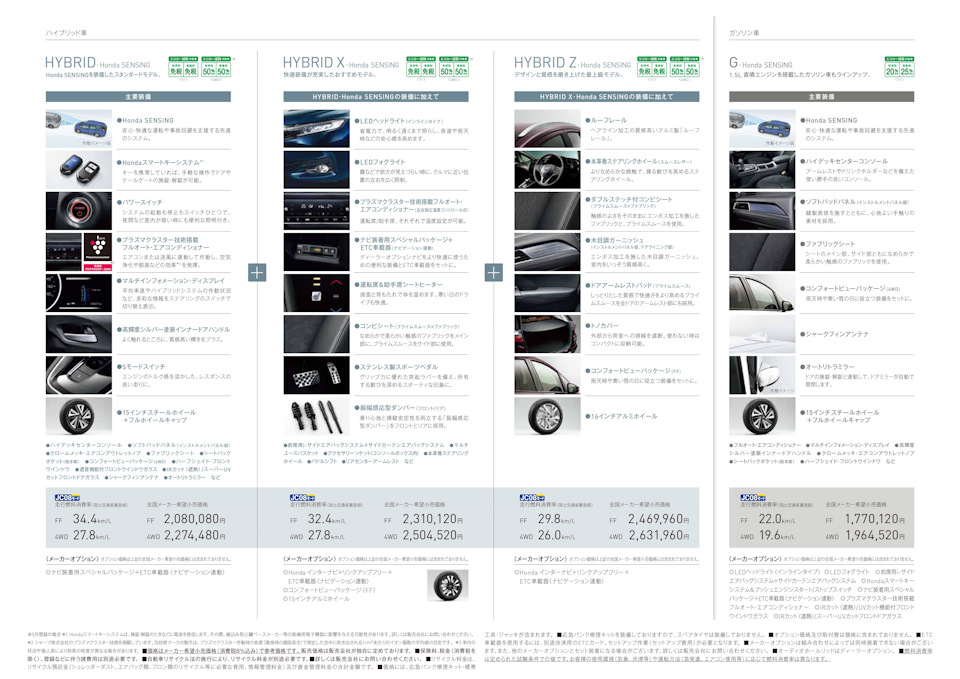
Task: Open the 16-inch aluminum wheel photo
Action: [x=547, y=416]
